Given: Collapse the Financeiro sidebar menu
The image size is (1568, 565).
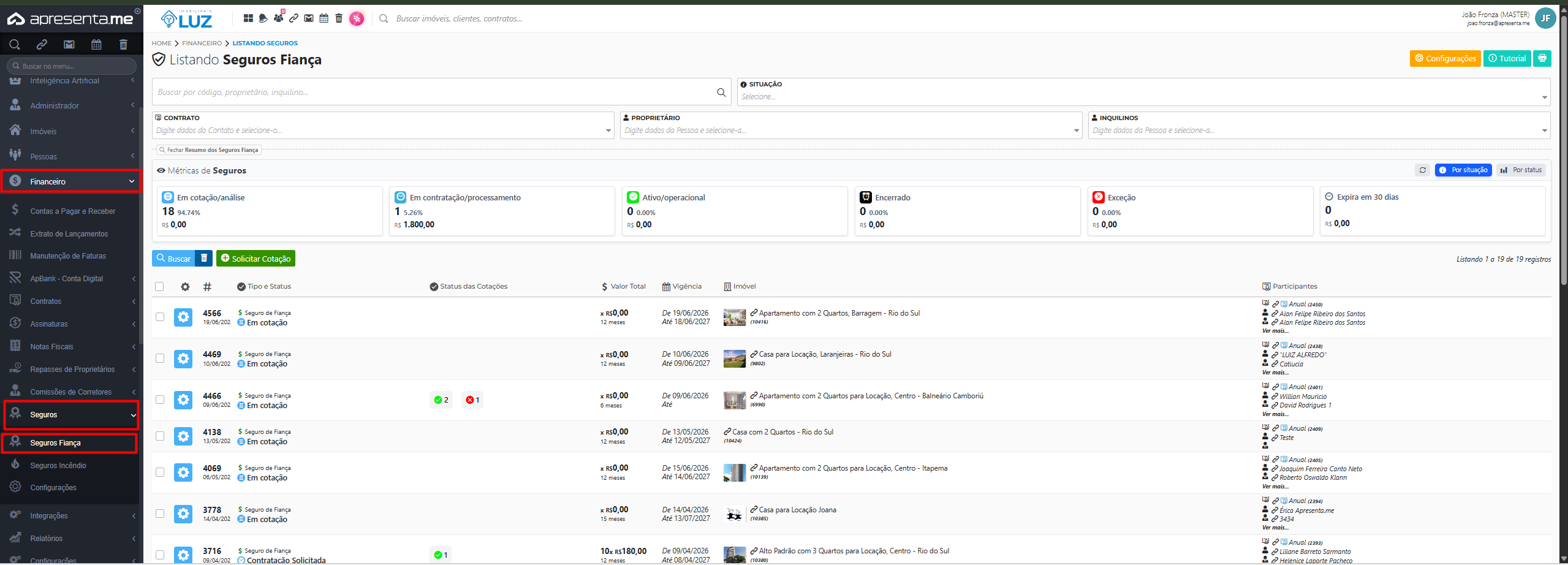Looking at the screenshot, I should (71, 181).
